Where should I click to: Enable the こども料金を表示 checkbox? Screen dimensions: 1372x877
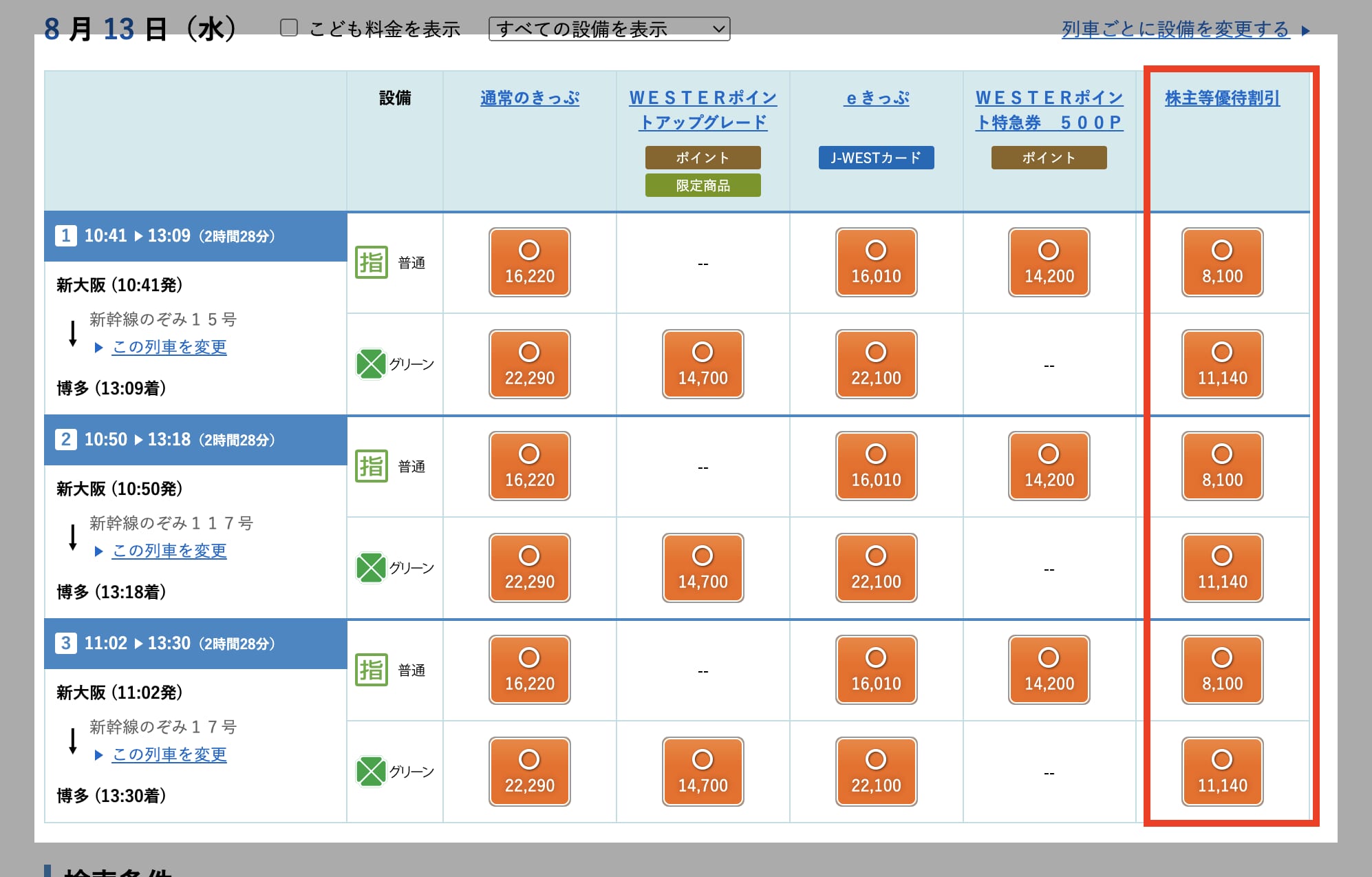(x=289, y=28)
